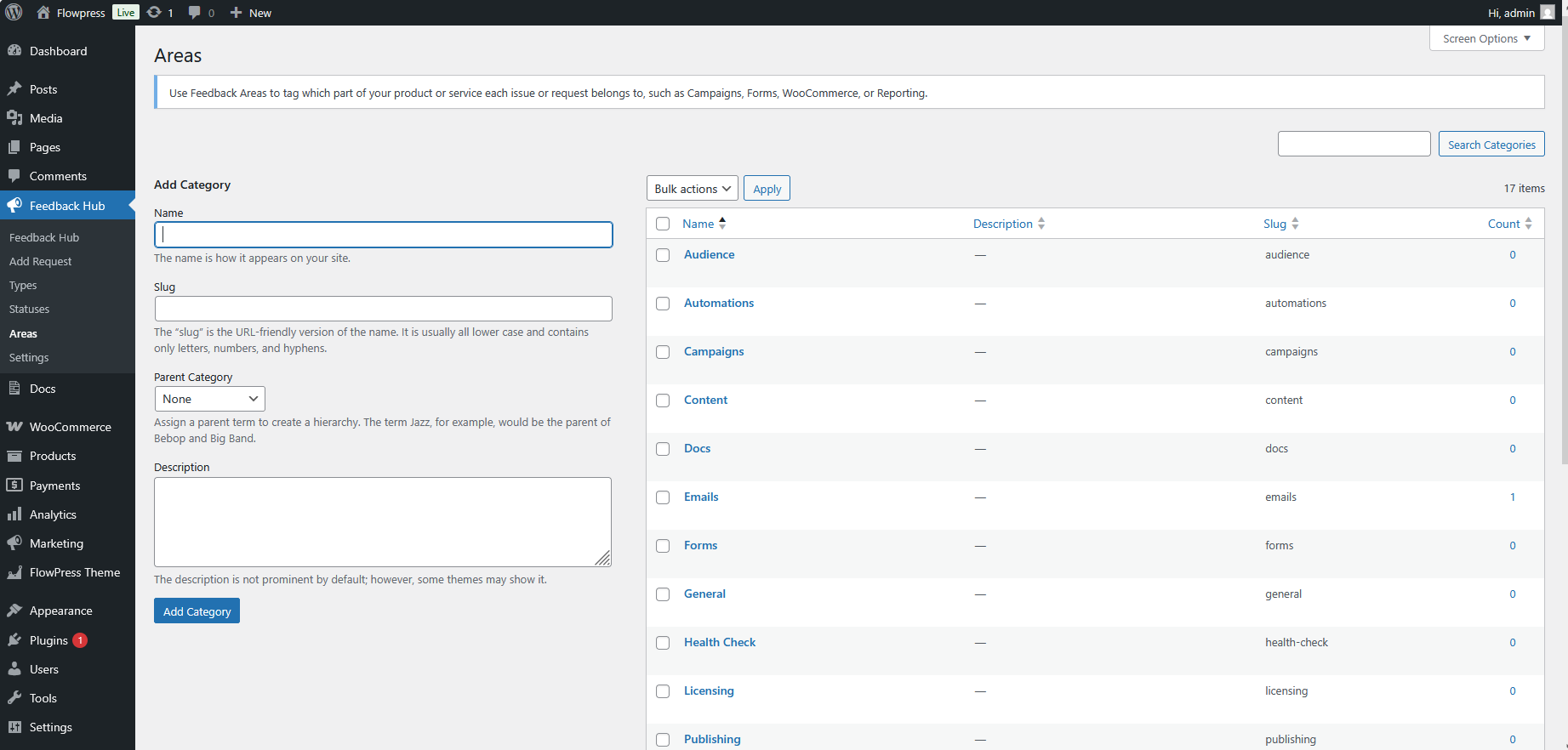This screenshot has height=750, width=1568.
Task: Open the WooCommerce menu
Action: (x=67, y=427)
